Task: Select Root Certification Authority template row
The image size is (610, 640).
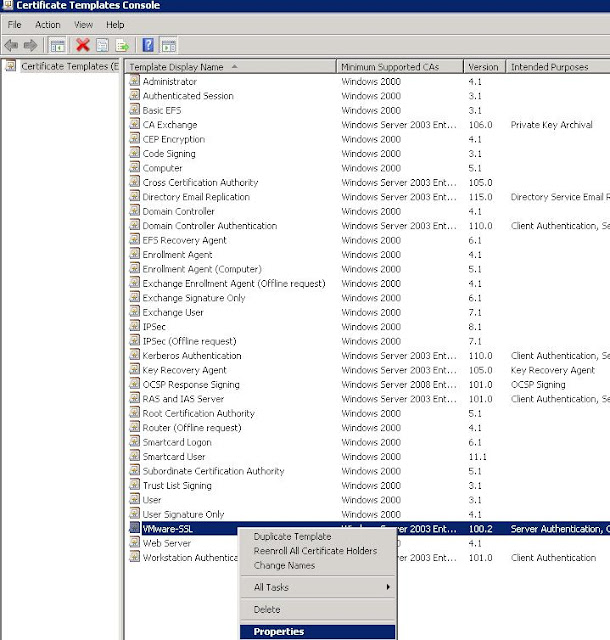Action: pos(367,413)
